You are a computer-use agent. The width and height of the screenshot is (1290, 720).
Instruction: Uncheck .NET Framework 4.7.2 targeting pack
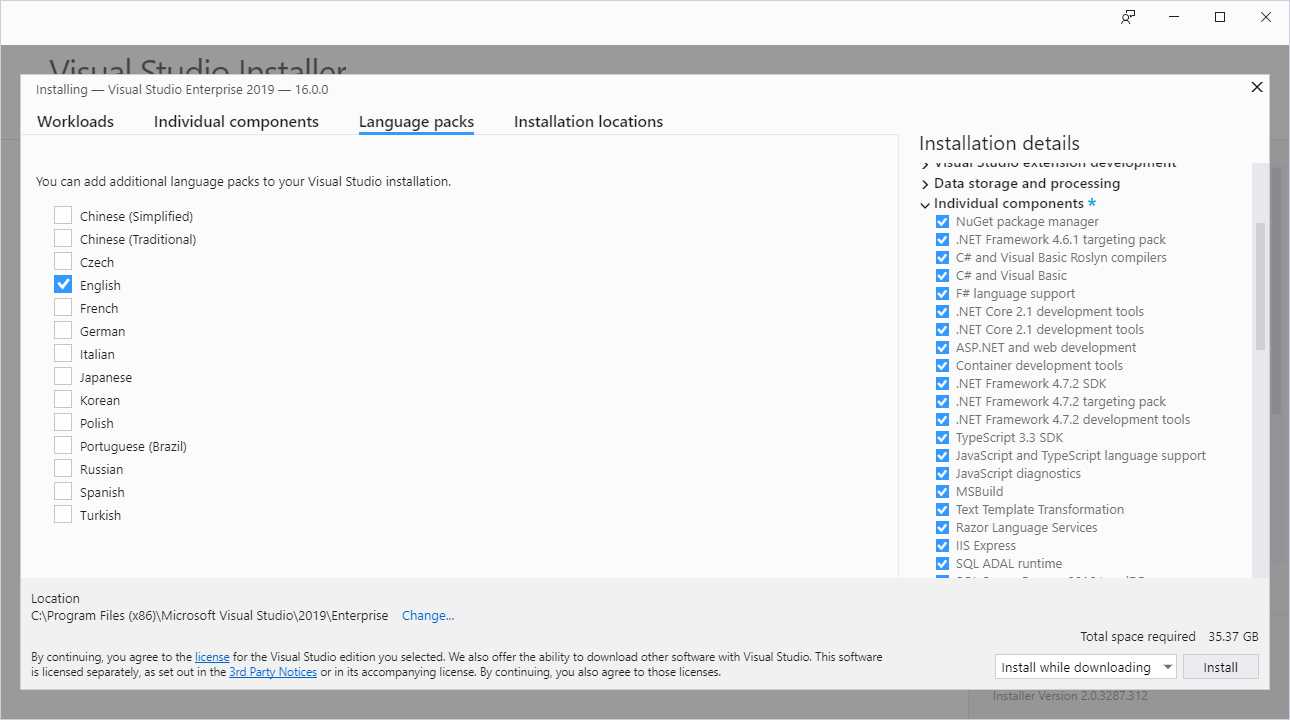(x=942, y=402)
